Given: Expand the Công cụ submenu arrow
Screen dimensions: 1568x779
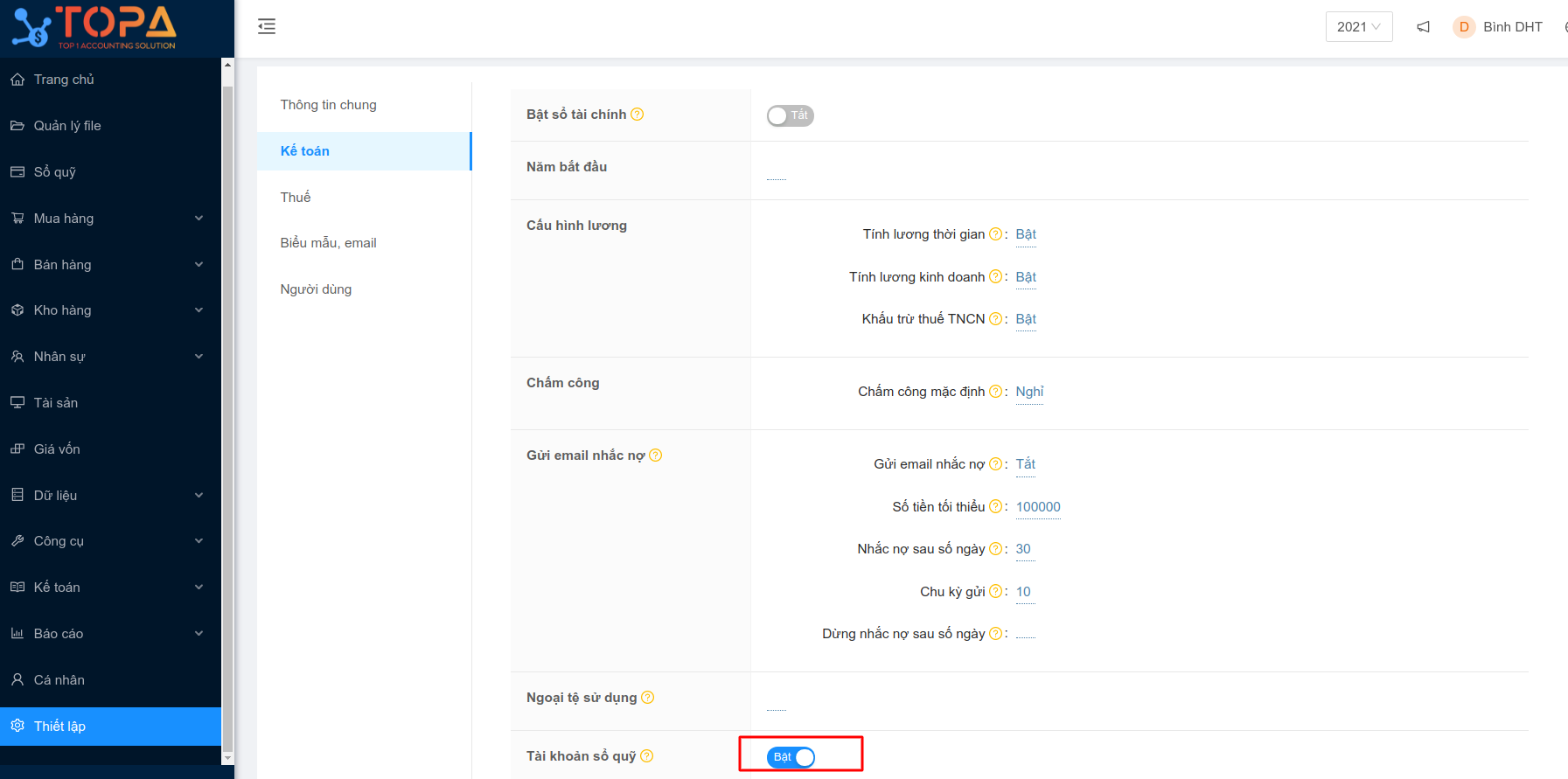Looking at the screenshot, I should click(x=199, y=541).
